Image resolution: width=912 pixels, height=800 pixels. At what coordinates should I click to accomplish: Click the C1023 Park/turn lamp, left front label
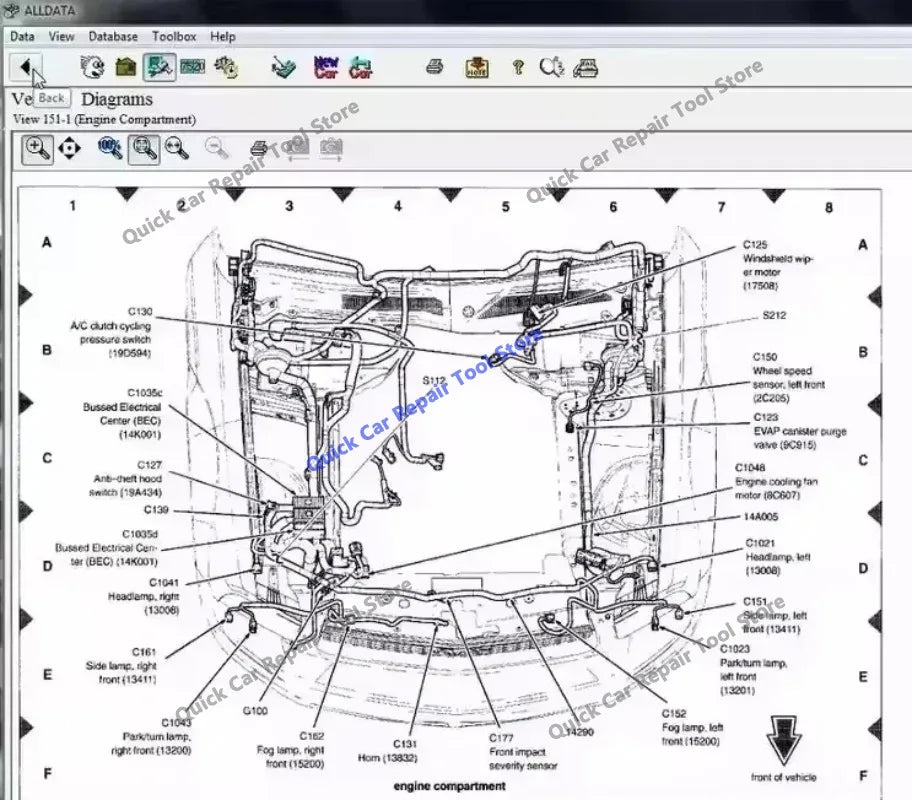pos(753,670)
